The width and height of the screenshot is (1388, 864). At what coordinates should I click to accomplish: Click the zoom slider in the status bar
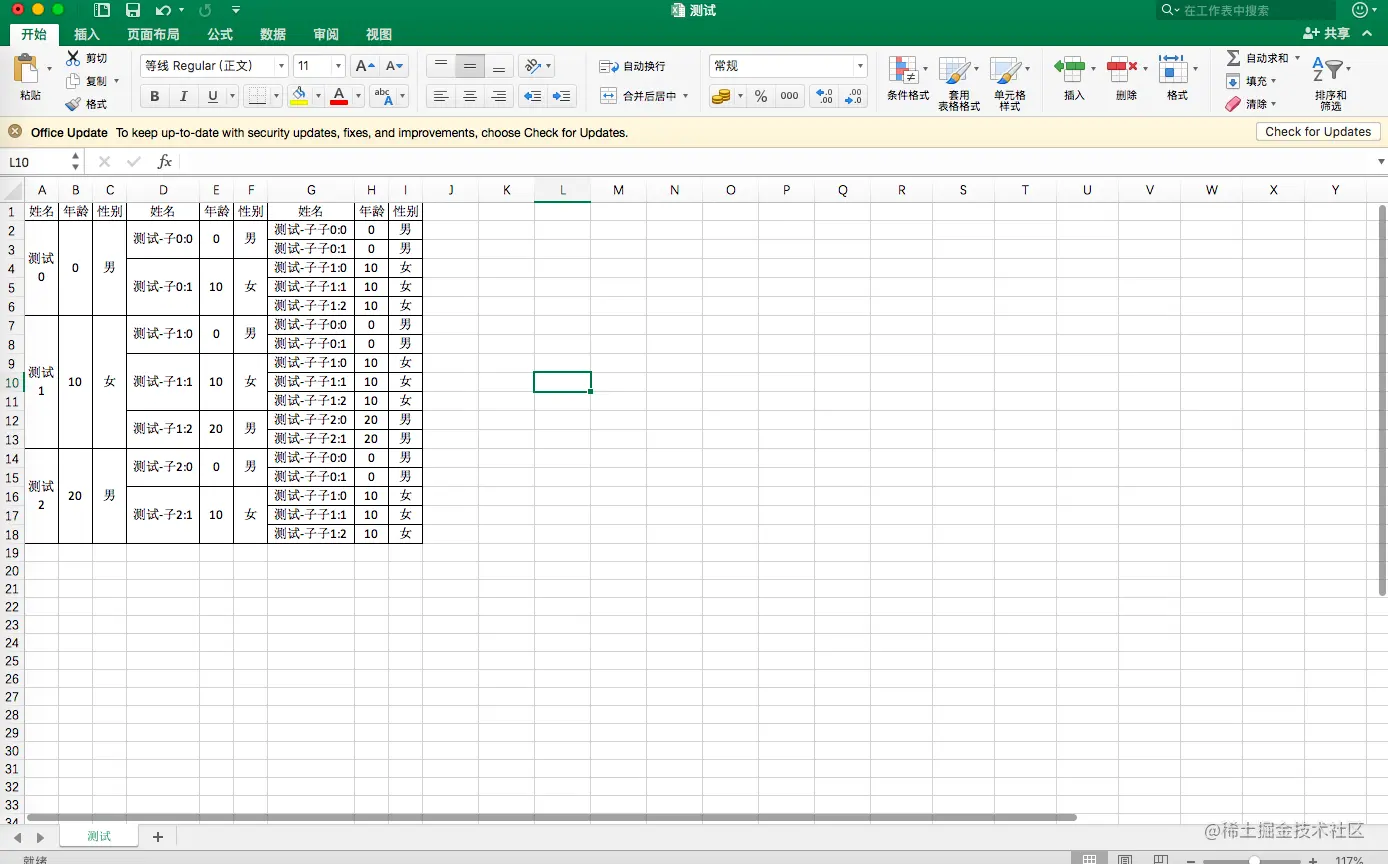pyautogui.click(x=1255, y=860)
